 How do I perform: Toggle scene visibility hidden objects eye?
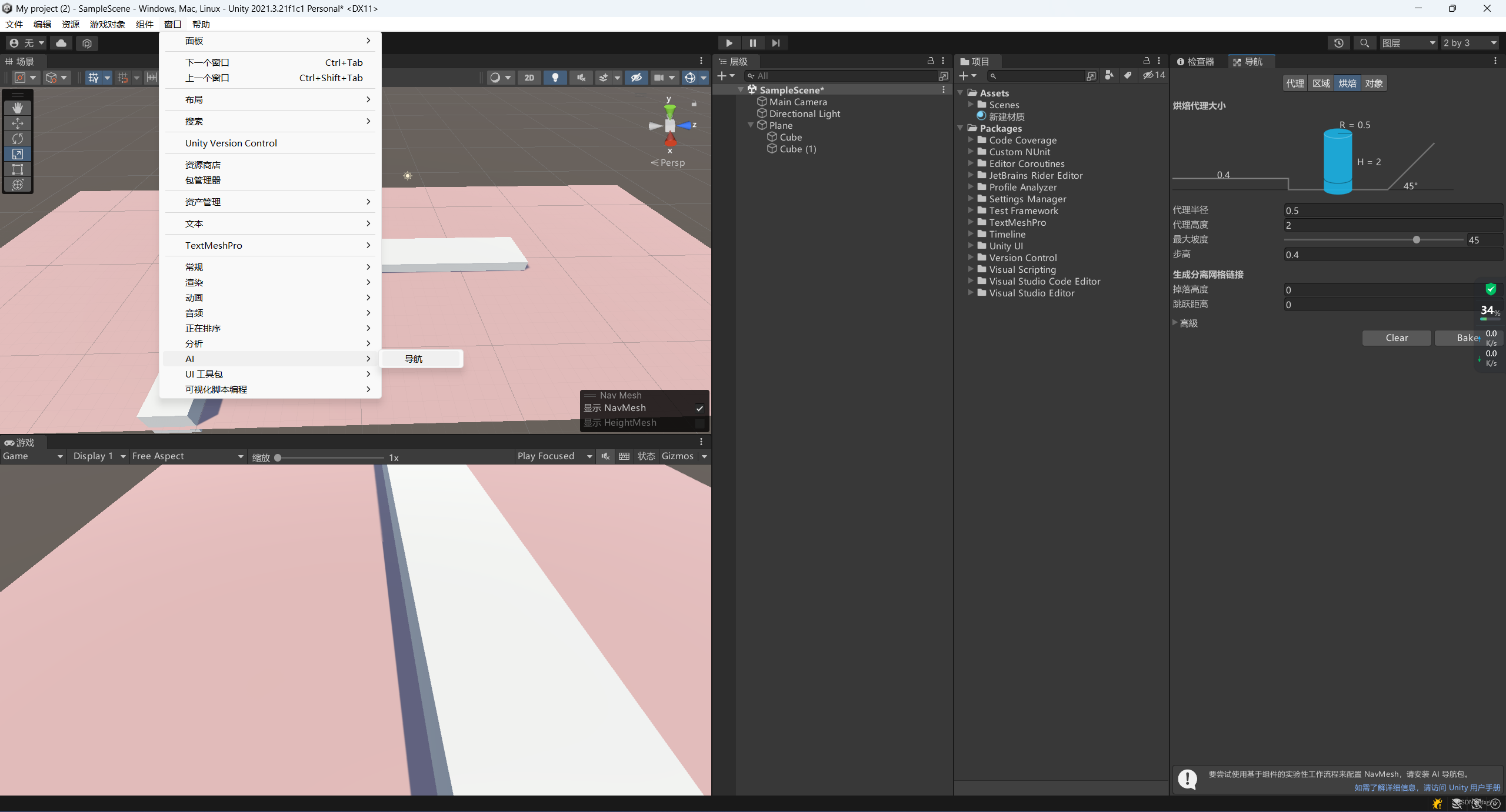point(636,78)
